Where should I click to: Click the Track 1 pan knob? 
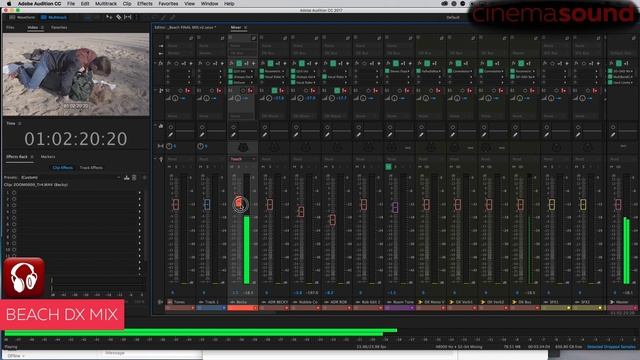click(x=200, y=146)
